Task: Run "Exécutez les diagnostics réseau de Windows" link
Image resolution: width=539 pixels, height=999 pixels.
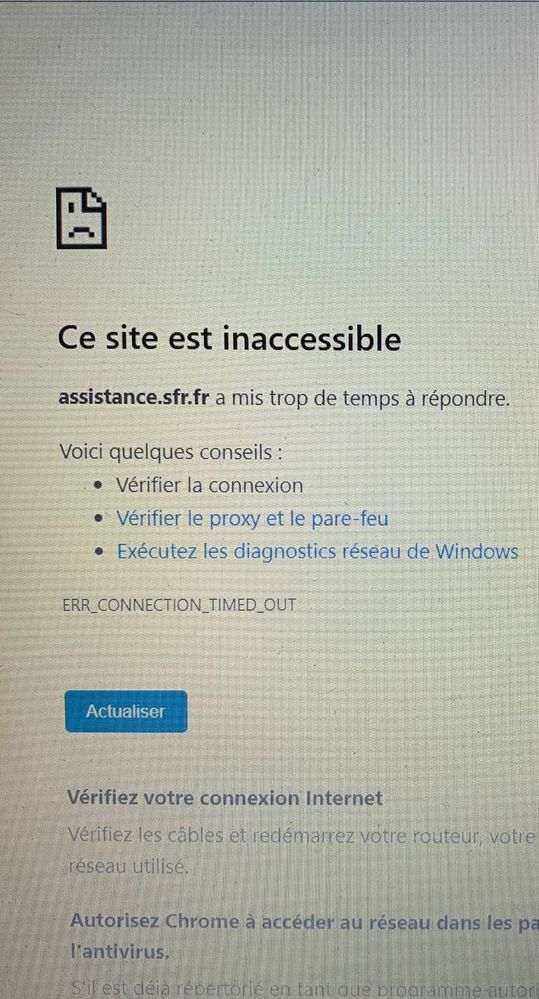Action: [x=317, y=551]
